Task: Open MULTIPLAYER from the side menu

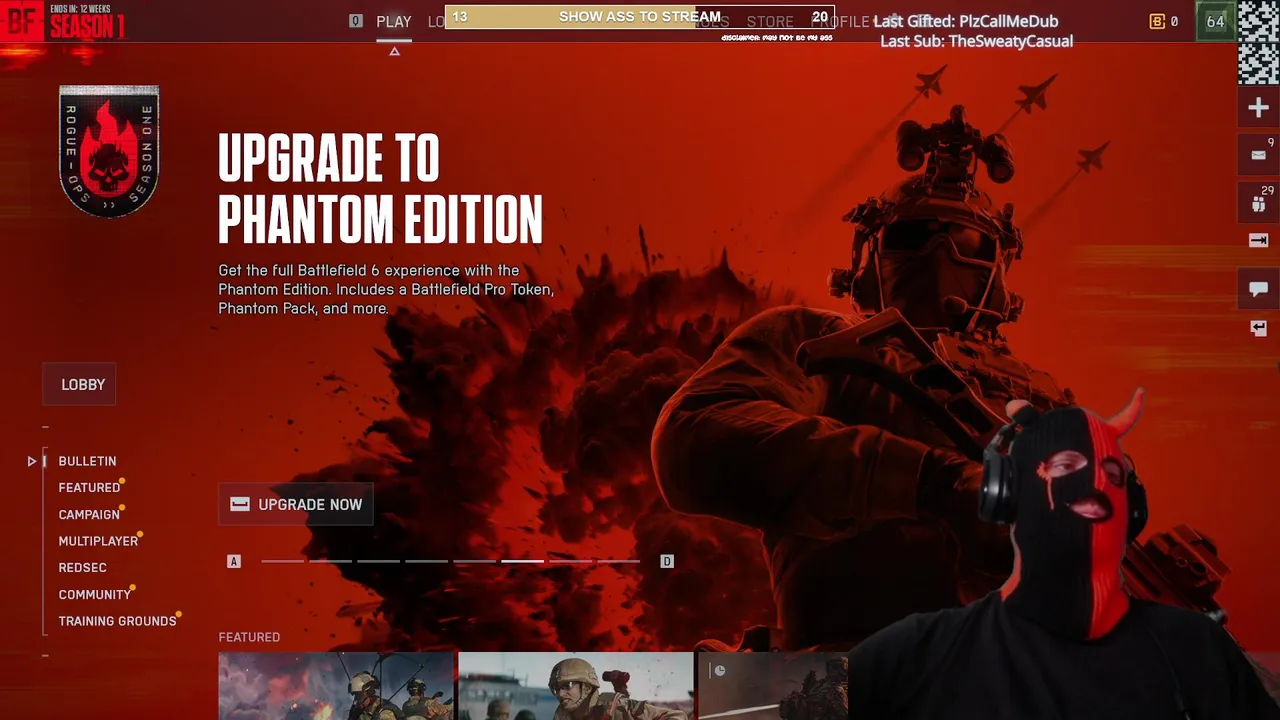Action: [x=98, y=541]
